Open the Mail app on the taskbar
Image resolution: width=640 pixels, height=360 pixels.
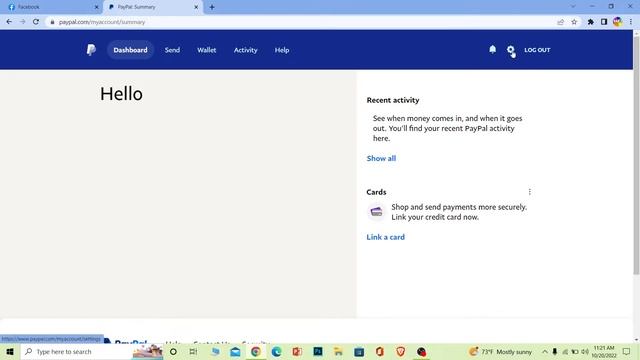(235, 351)
